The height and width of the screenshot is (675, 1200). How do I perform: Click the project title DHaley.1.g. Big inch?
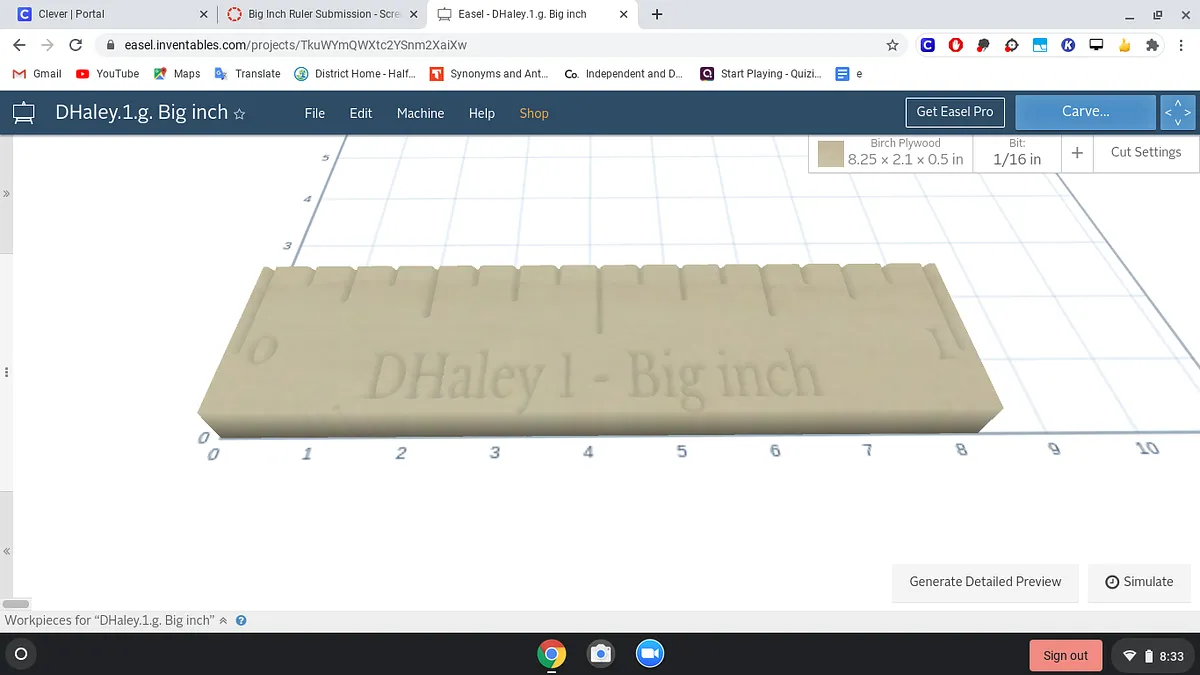(141, 113)
